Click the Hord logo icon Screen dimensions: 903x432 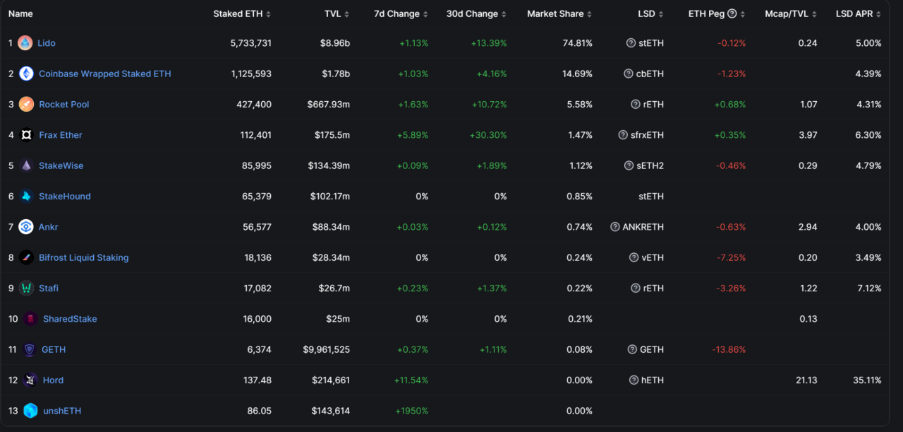click(31, 380)
